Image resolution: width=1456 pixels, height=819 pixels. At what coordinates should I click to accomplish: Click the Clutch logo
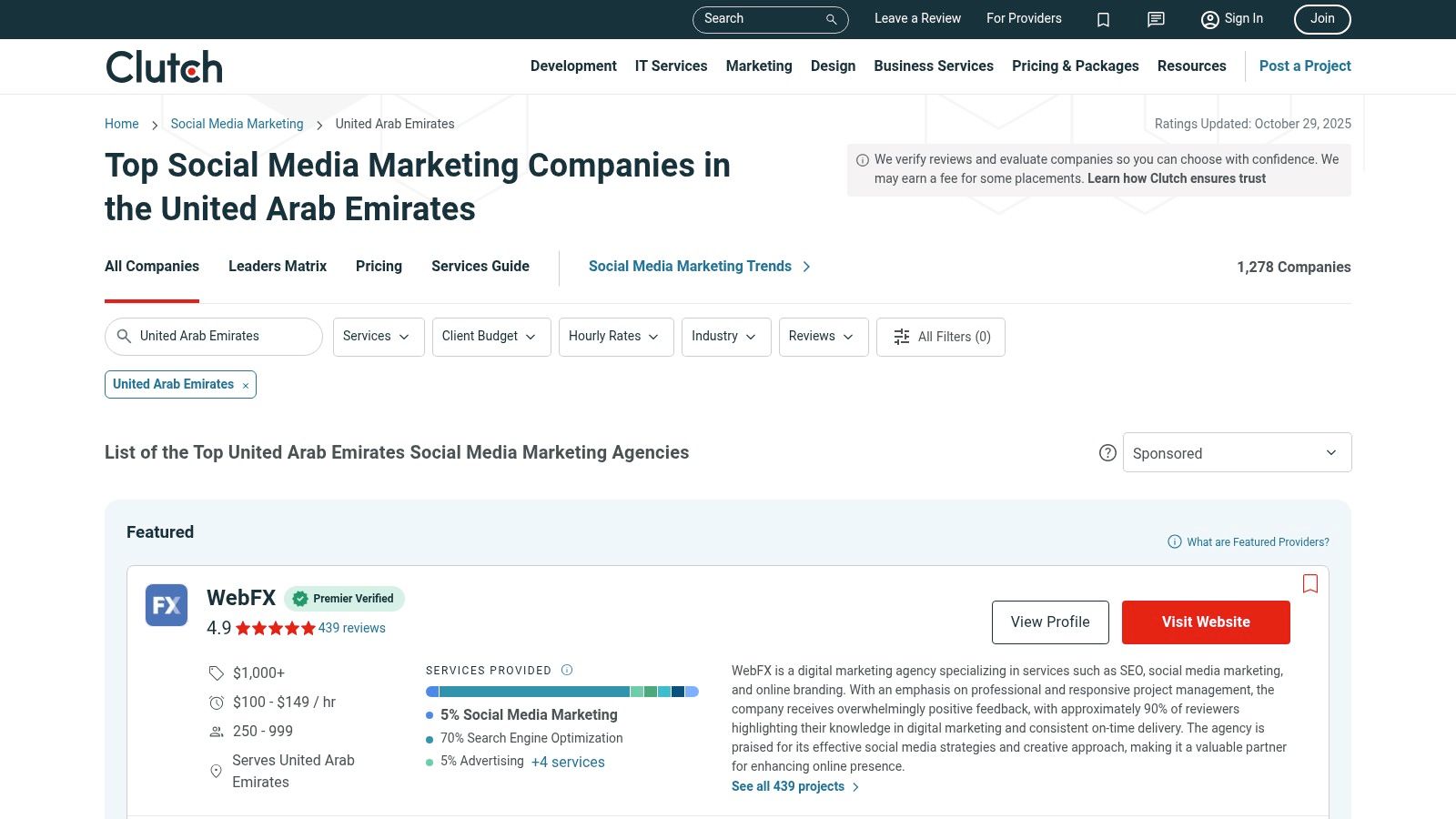click(x=164, y=67)
